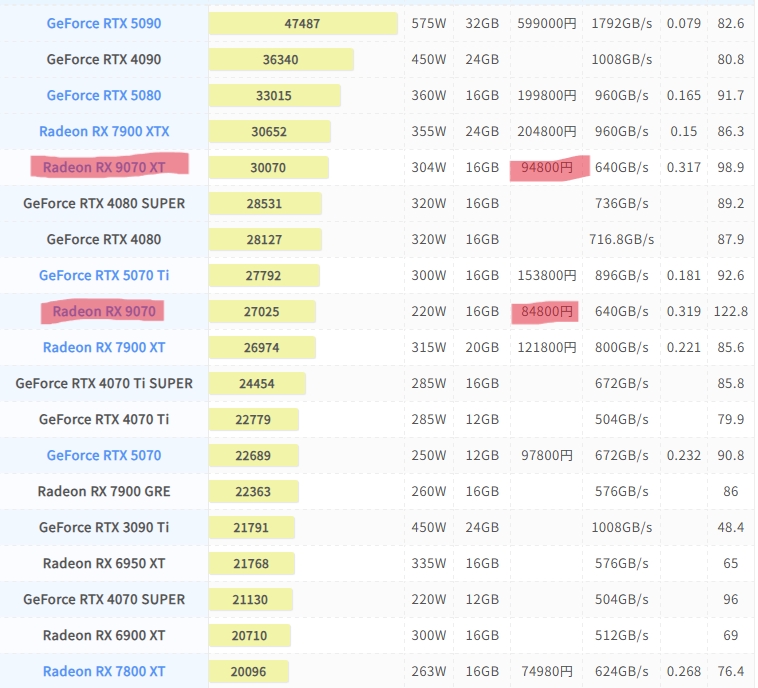The image size is (758, 688).
Task: Click the 1792GB/s bandwidth value
Action: (622, 23)
